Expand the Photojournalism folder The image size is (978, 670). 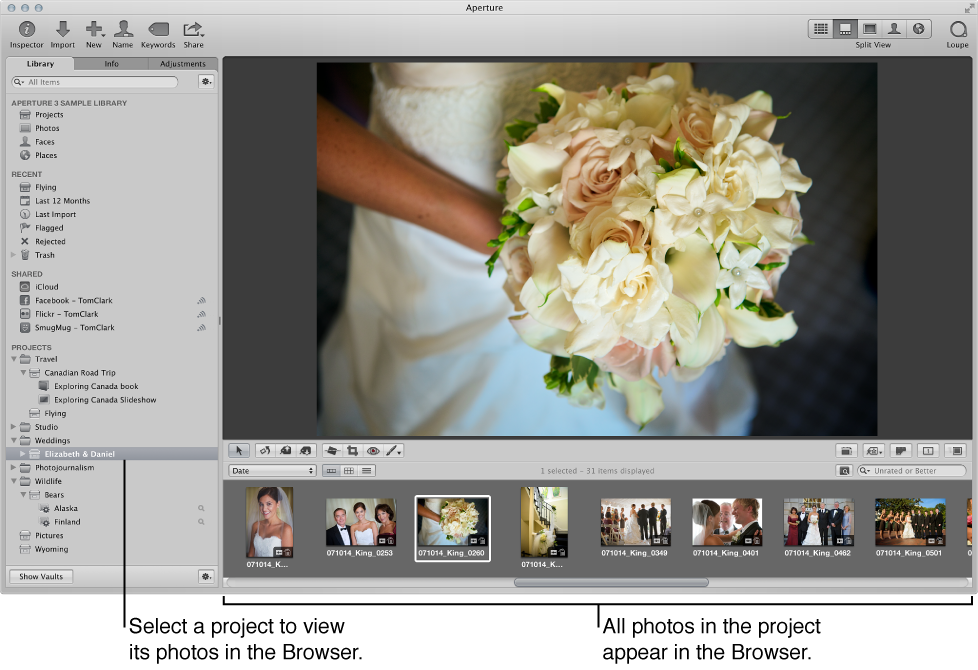[14, 467]
